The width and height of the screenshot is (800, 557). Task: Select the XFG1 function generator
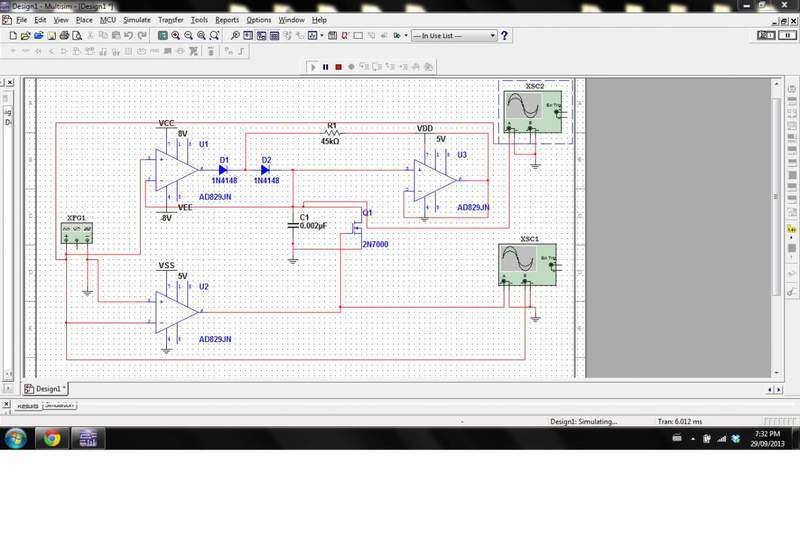(x=76, y=233)
